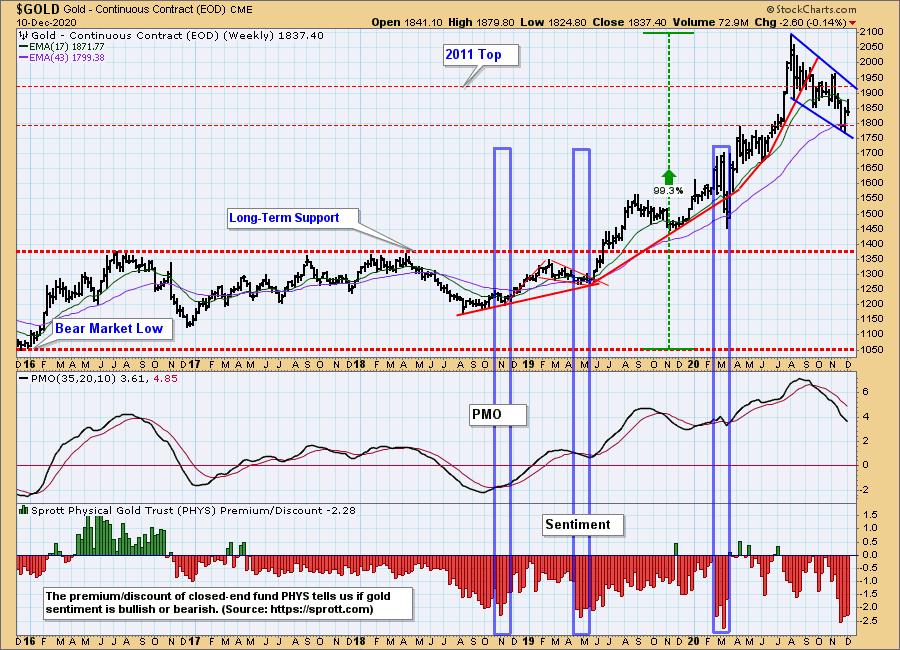Viewport: 900px width, 650px height.
Task: Click the price bar icon beside Gold legend
Action: [x=24, y=36]
